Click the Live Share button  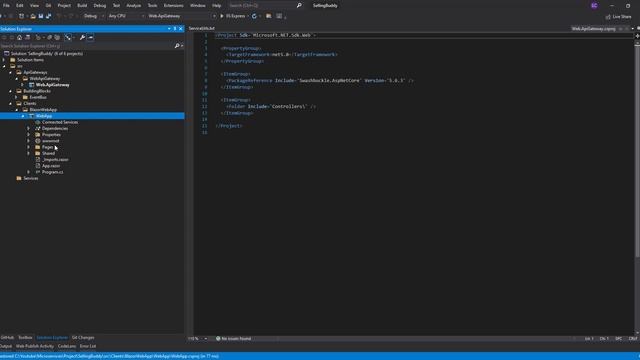pyautogui.click(x=619, y=16)
